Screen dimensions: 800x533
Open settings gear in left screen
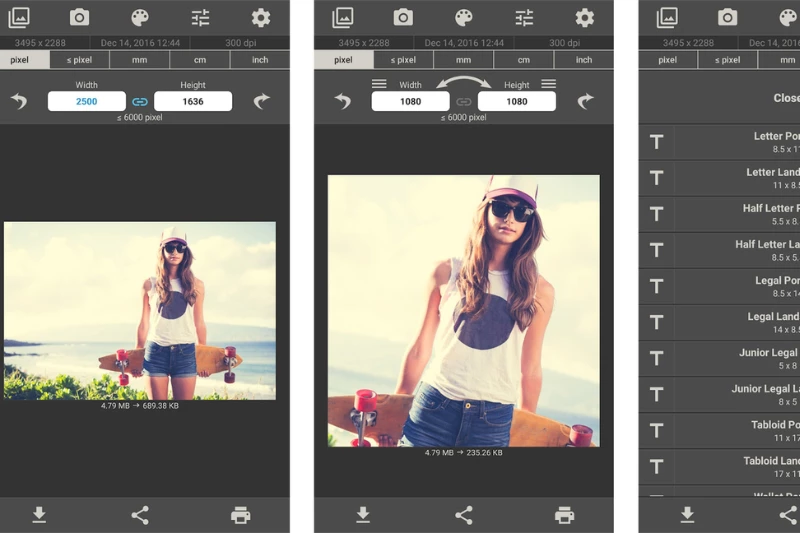pos(261,18)
